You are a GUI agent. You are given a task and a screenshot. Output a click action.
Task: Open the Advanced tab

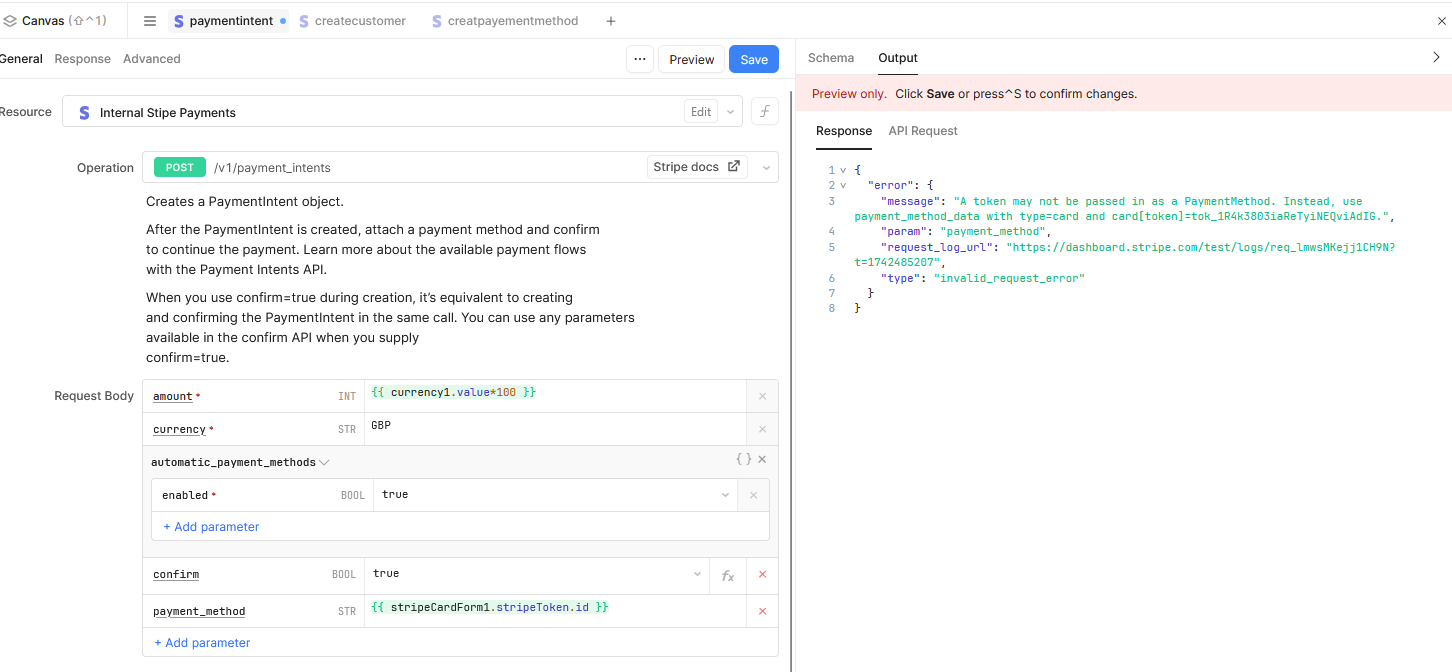[152, 59]
